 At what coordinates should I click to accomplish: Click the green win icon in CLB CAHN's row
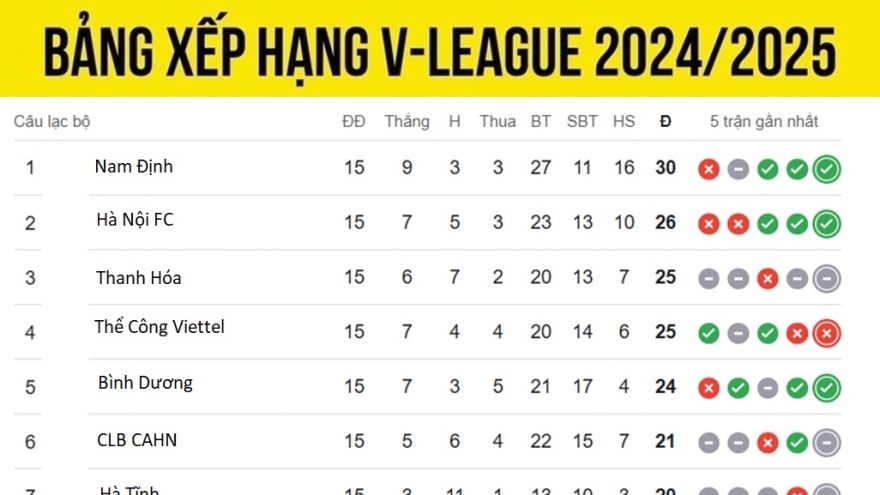coord(797,443)
